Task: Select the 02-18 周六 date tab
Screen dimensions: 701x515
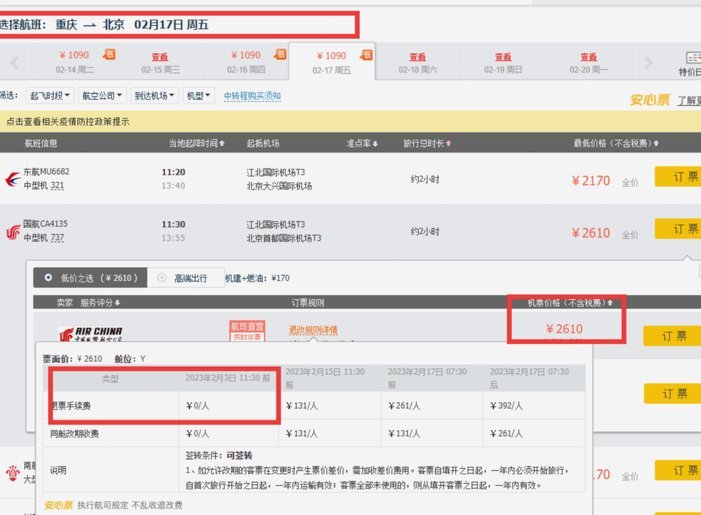Action: [x=418, y=62]
